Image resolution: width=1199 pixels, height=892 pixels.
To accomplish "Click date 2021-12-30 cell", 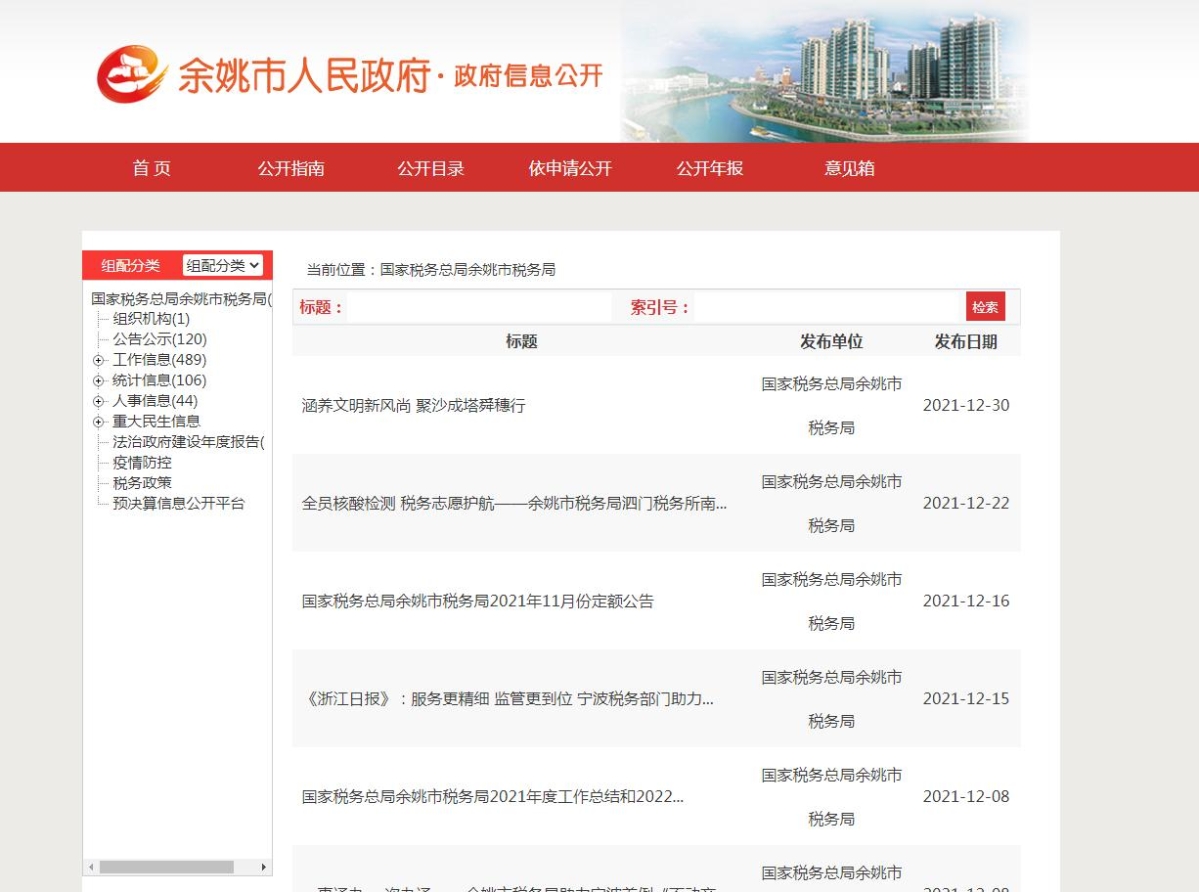I will coord(966,406).
